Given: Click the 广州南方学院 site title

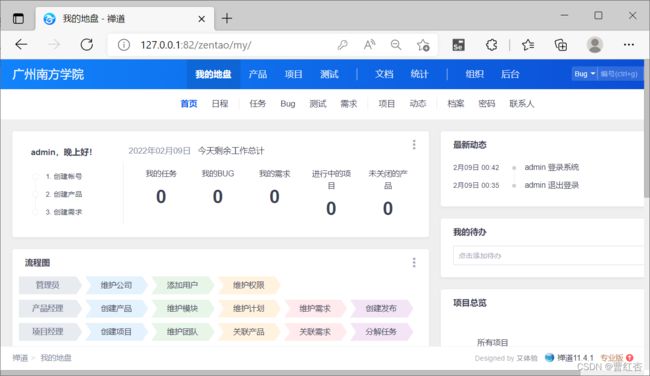Looking at the screenshot, I should [48, 74].
